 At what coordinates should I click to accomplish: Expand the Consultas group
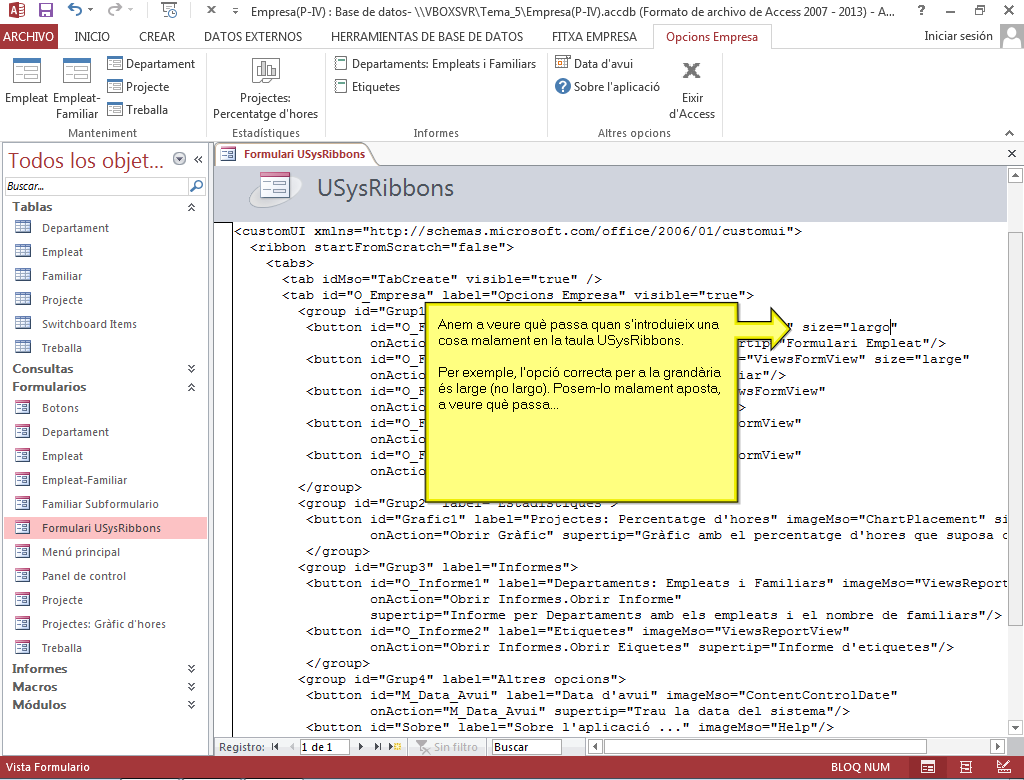pos(191,369)
